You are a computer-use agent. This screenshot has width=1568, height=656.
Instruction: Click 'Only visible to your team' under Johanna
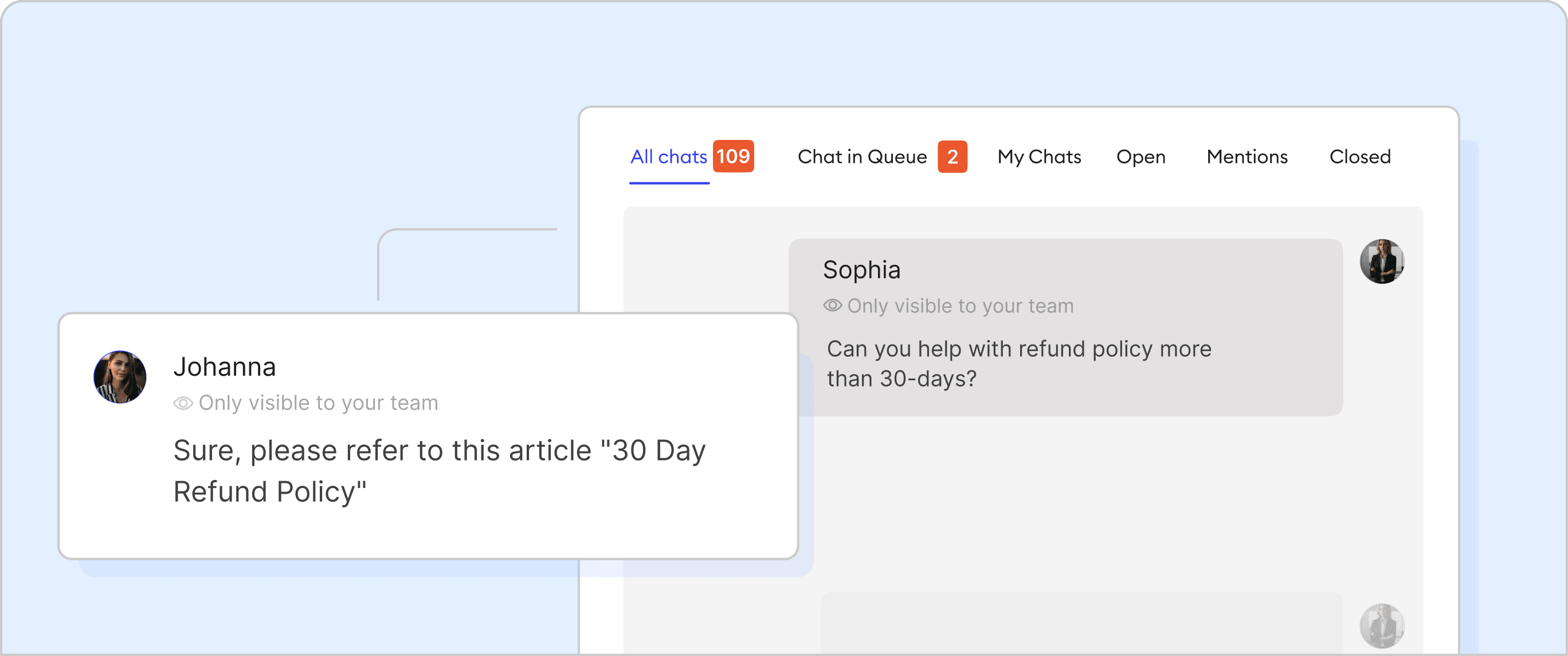coord(317,403)
